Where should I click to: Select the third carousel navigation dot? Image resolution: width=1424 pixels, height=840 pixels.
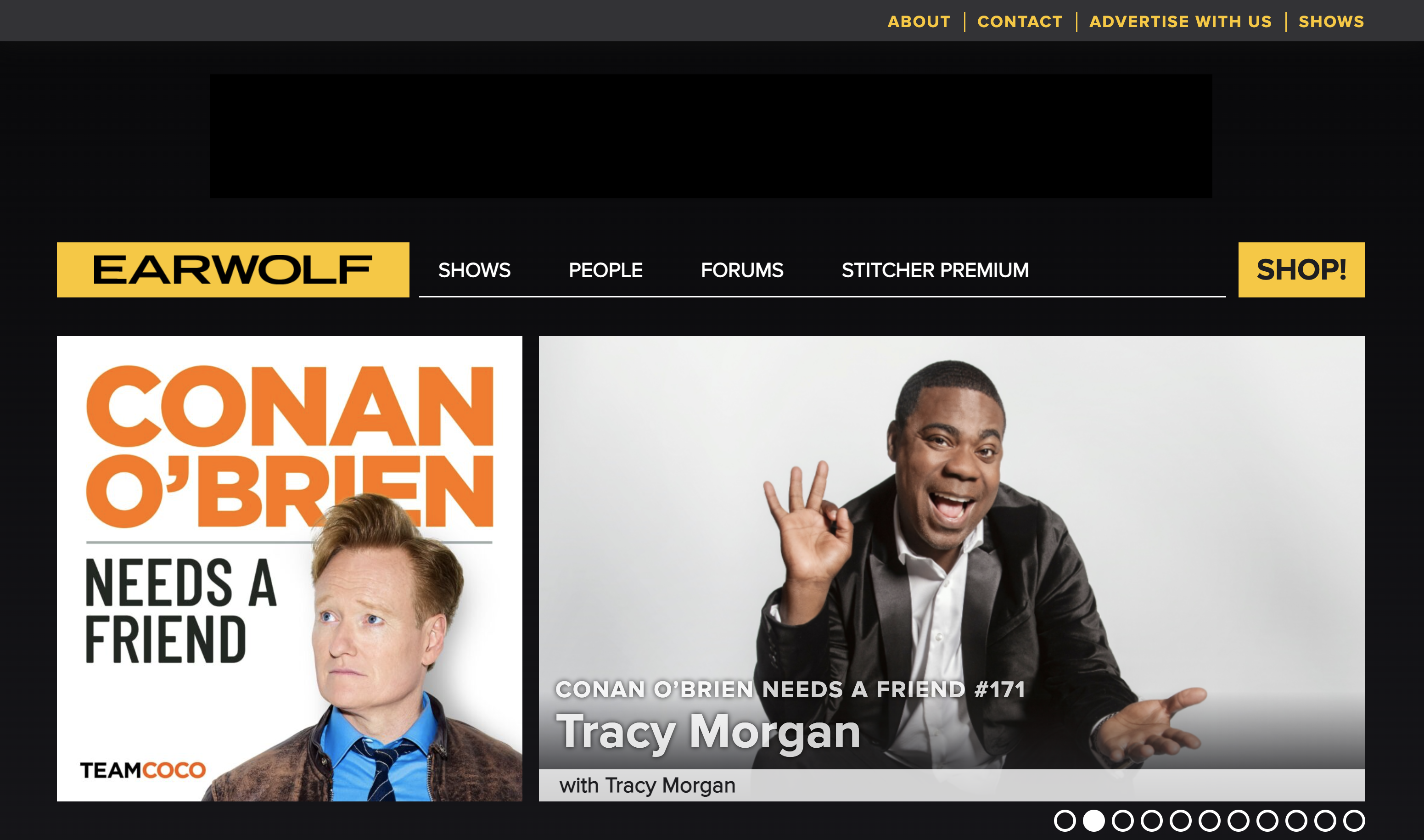point(1123,821)
